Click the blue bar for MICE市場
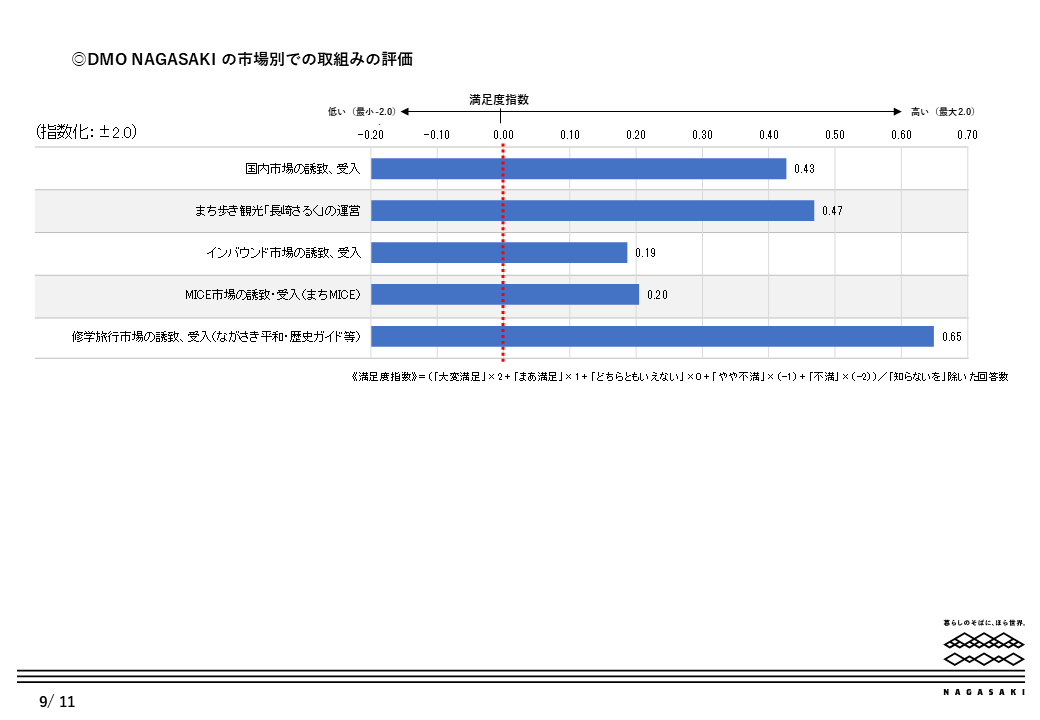The width and height of the screenshot is (1040, 720). pyautogui.click(x=505, y=294)
